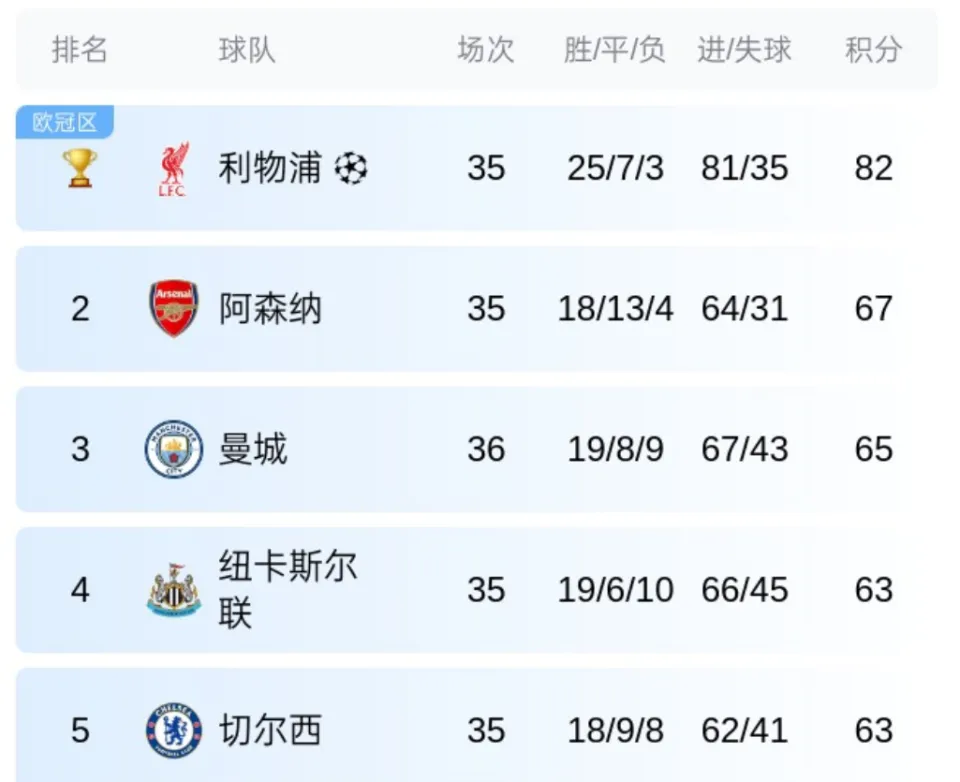Open the 切尔西 team link

pyautogui.click(x=270, y=730)
